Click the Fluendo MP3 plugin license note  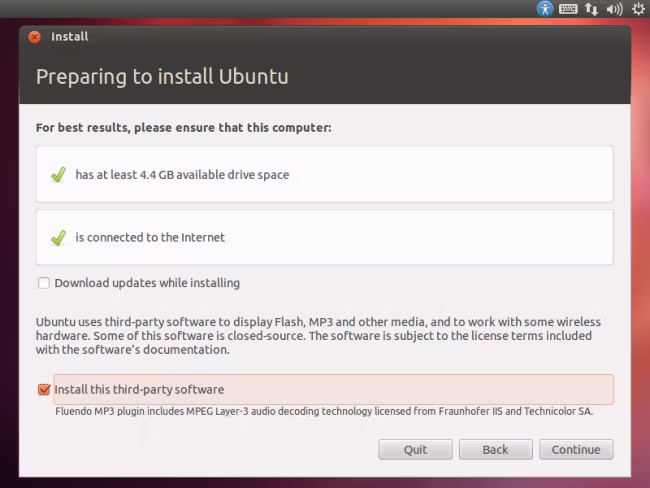click(324, 411)
